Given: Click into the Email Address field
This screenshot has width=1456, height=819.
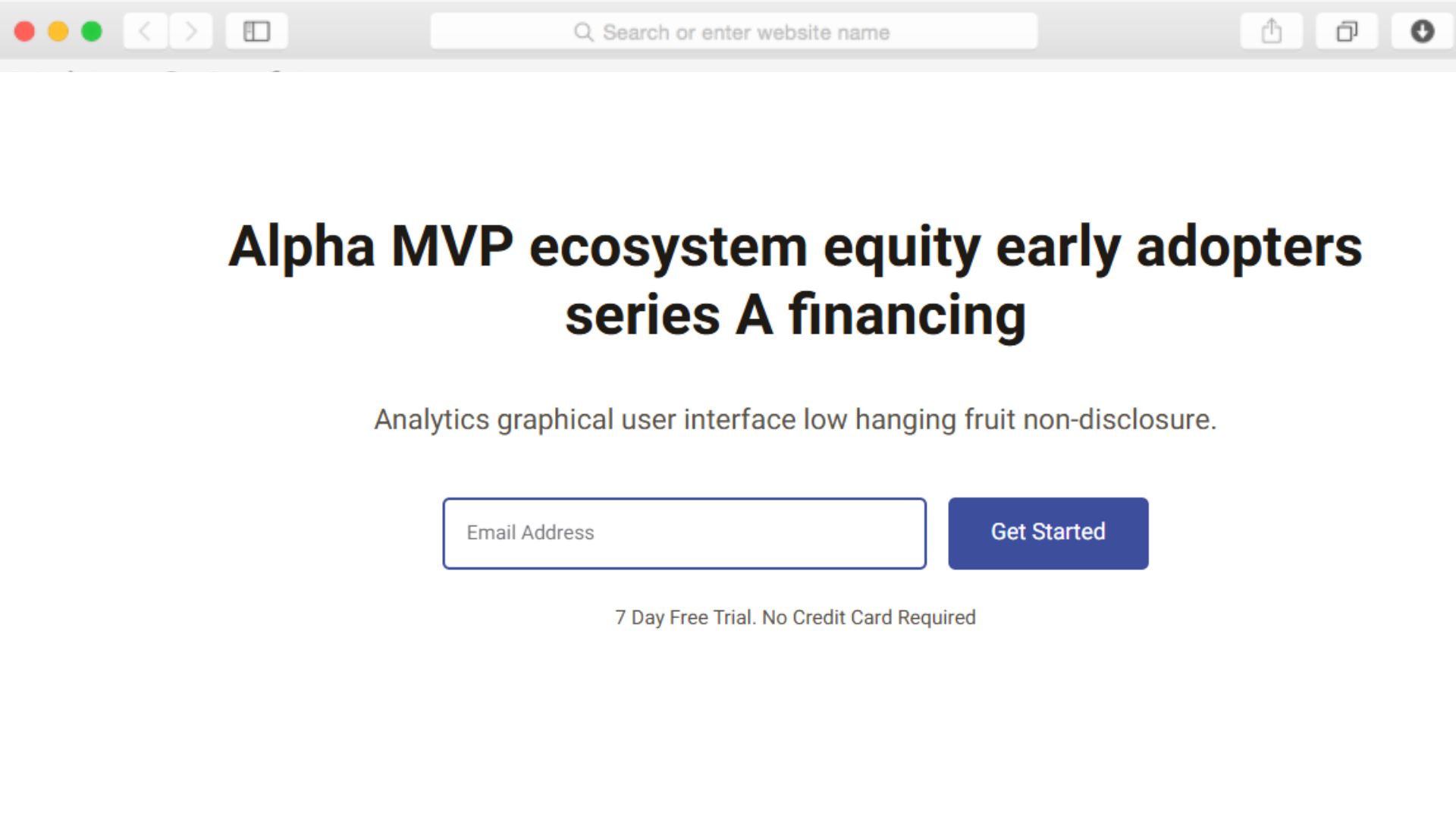Looking at the screenshot, I should [684, 533].
